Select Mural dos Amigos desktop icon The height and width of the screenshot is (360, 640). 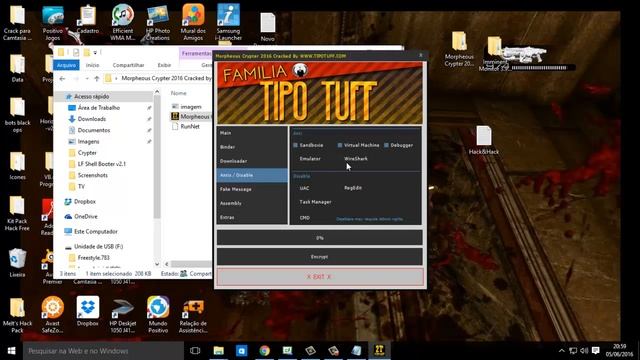193,22
